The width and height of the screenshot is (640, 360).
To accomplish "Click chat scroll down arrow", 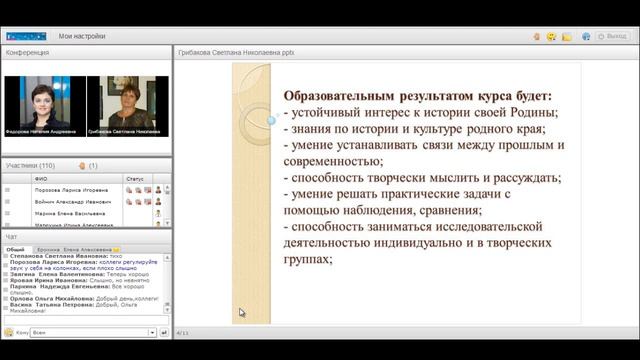I will tap(167, 310).
